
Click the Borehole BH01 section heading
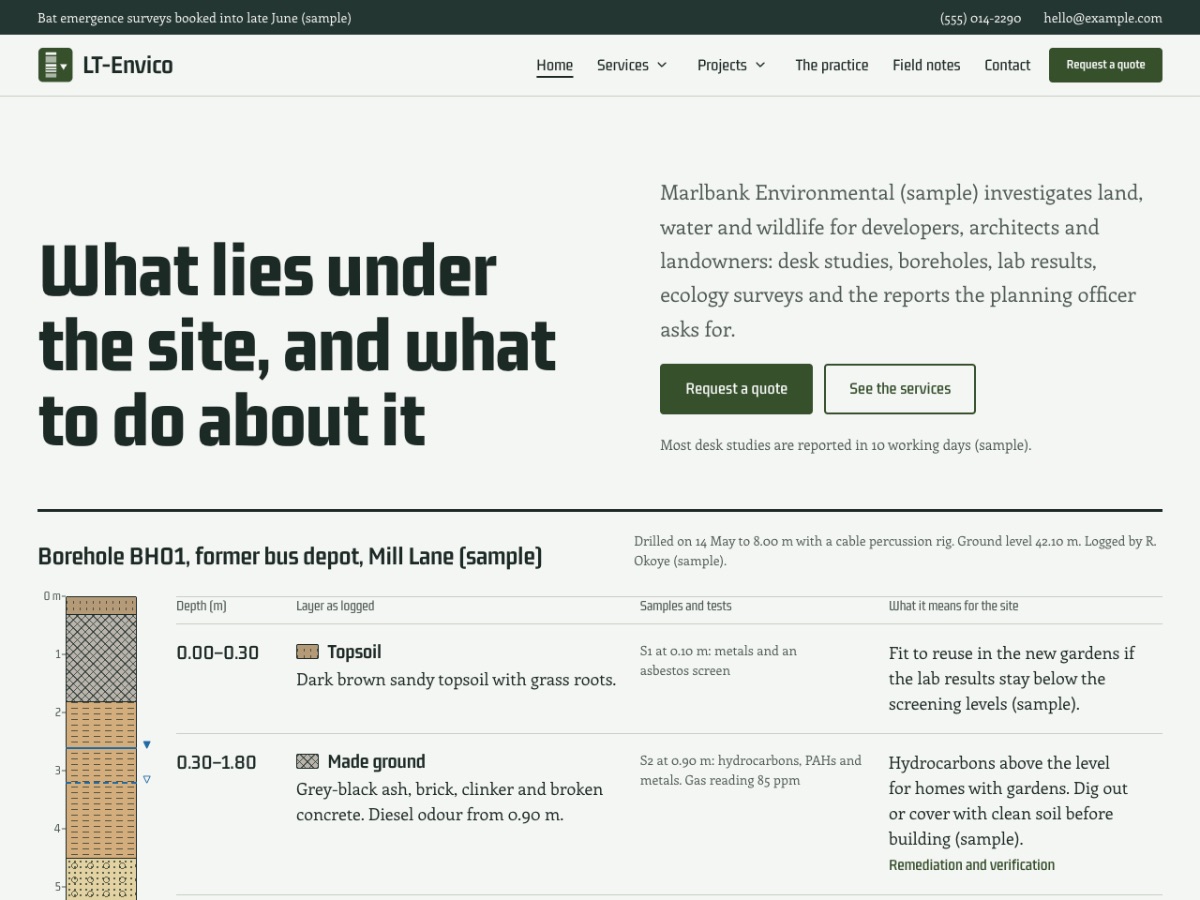click(290, 556)
